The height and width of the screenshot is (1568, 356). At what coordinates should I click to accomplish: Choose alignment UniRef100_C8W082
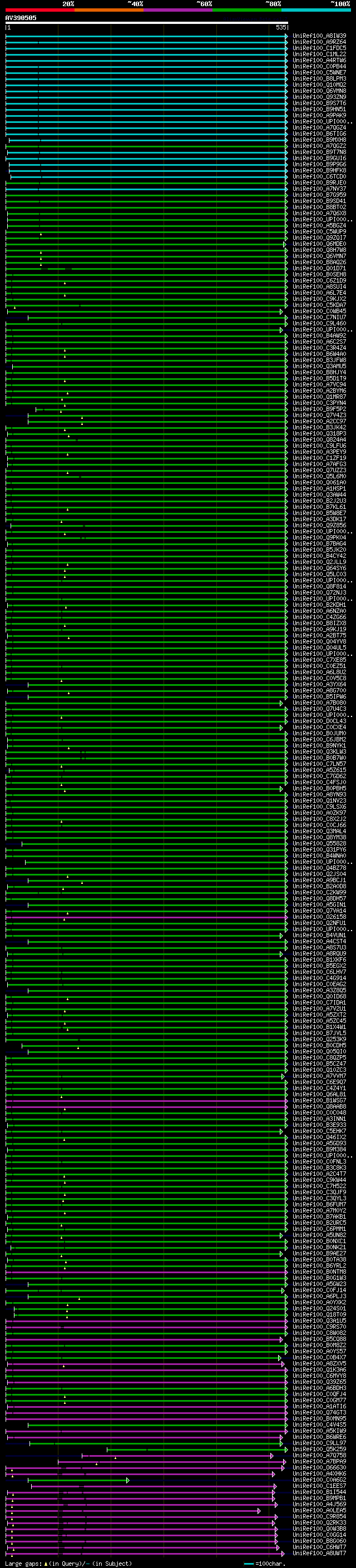pos(319,1332)
